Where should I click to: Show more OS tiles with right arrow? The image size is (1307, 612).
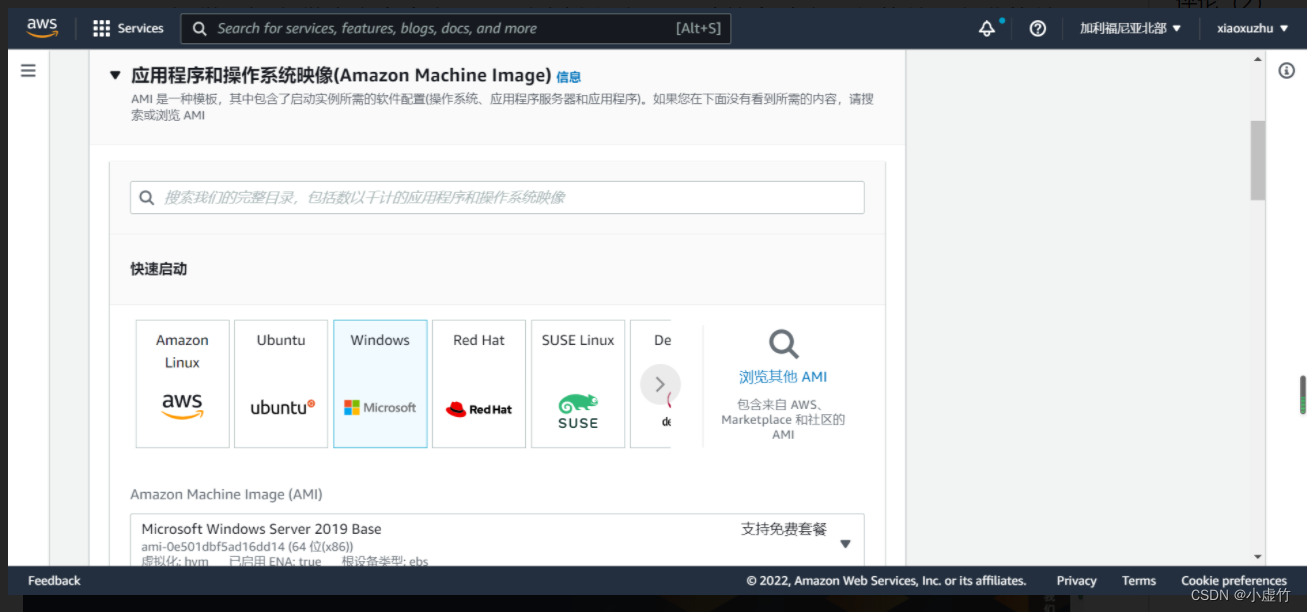(660, 384)
